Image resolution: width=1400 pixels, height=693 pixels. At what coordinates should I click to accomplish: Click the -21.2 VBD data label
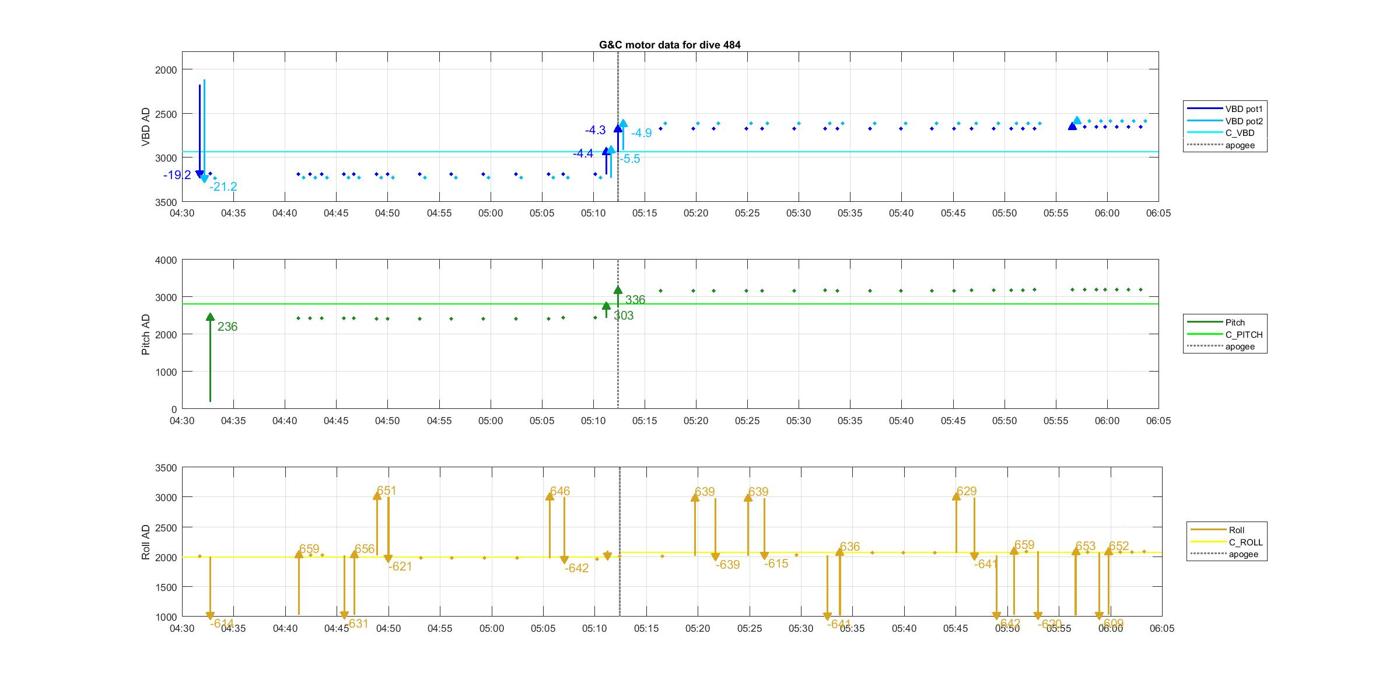click(223, 187)
